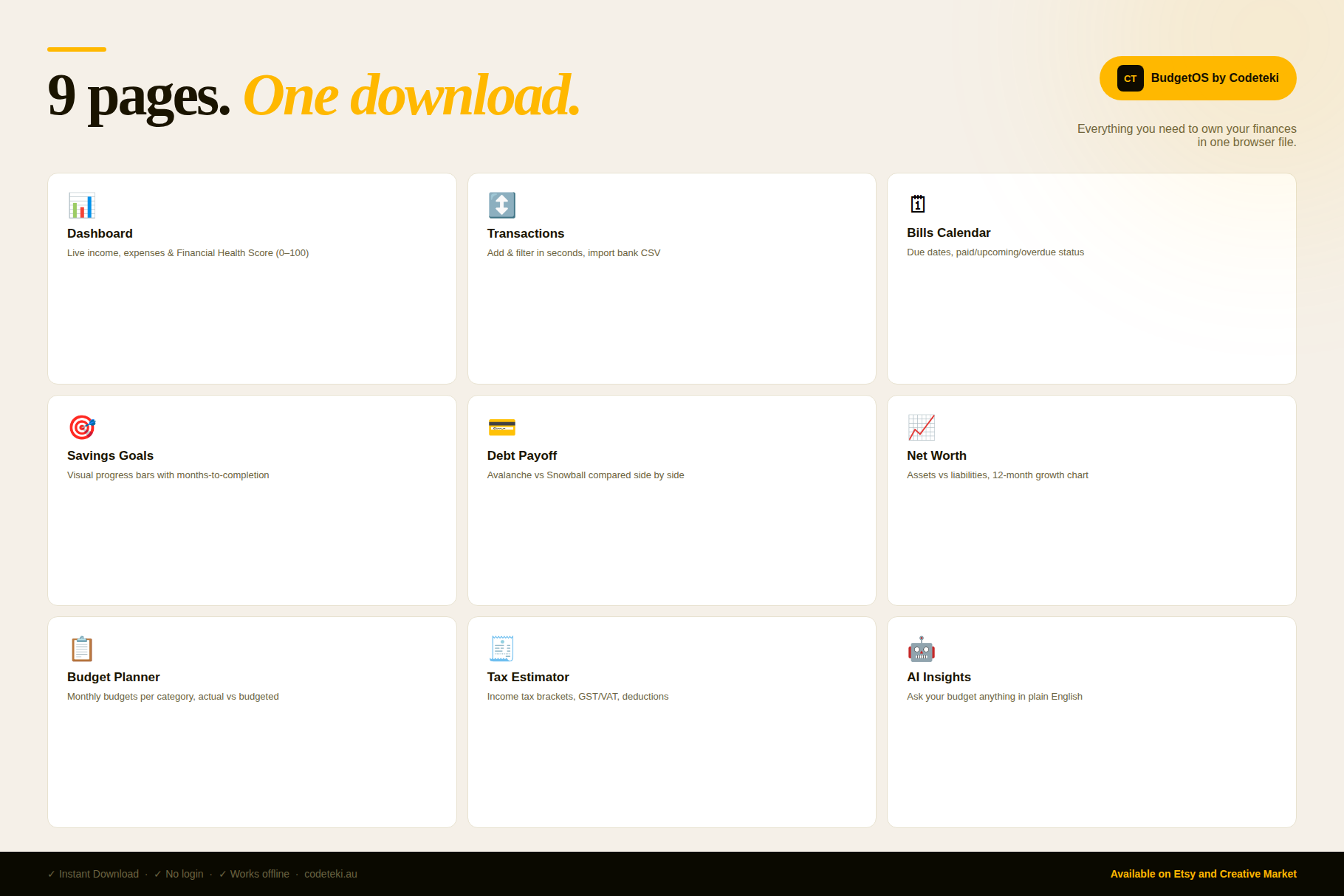1344x896 pixels.
Task: Click the 'Everything you need to own your finances' tagline
Action: [x=1187, y=128]
